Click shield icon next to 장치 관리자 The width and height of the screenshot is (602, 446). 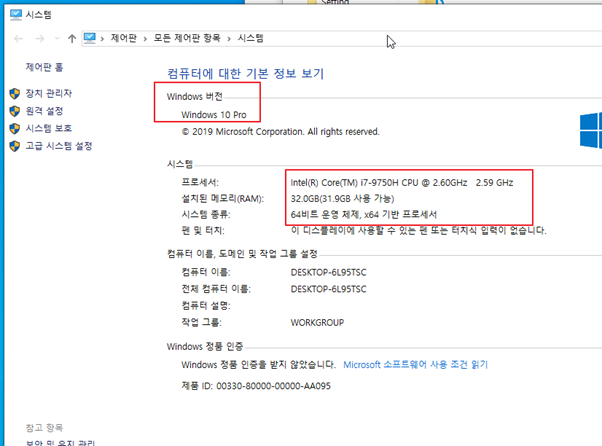click(x=15, y=94)
